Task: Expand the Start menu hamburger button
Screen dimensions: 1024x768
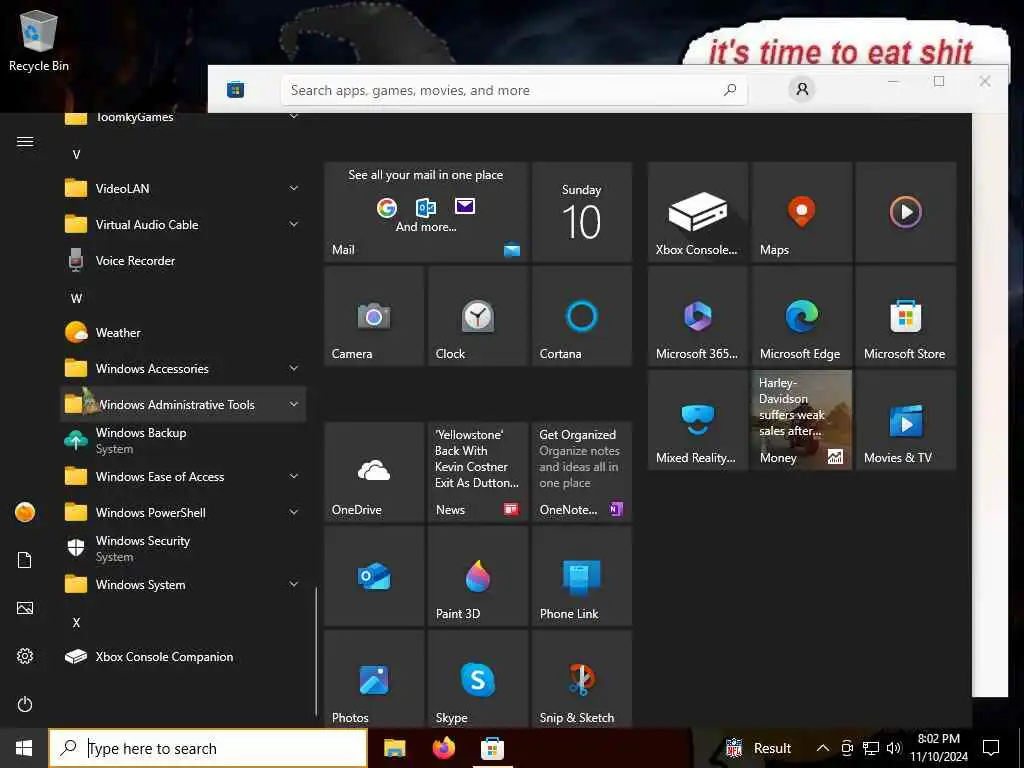Action: 25,142
